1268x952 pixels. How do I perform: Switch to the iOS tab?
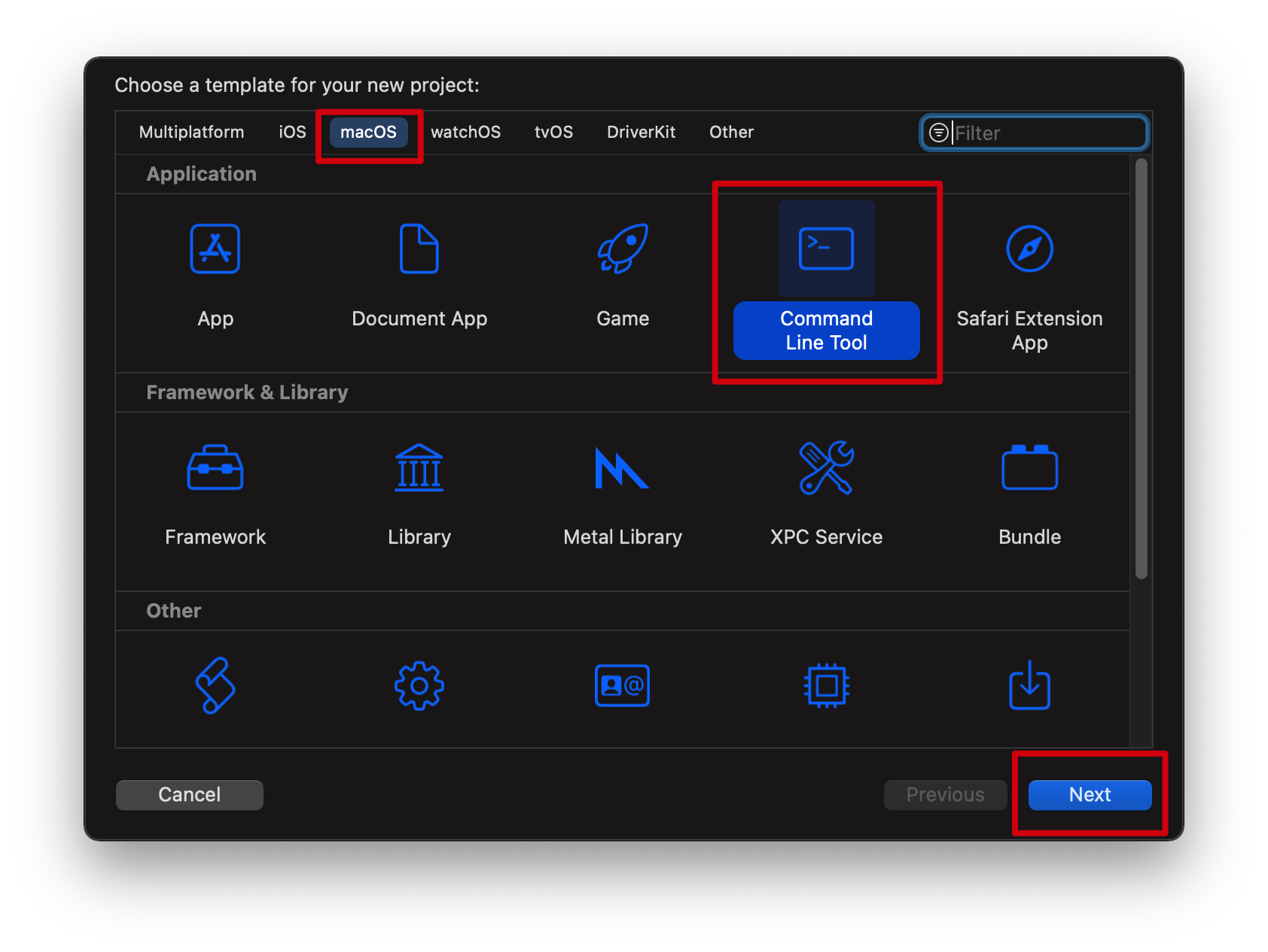pyautogui.click(x=292, y=132)
